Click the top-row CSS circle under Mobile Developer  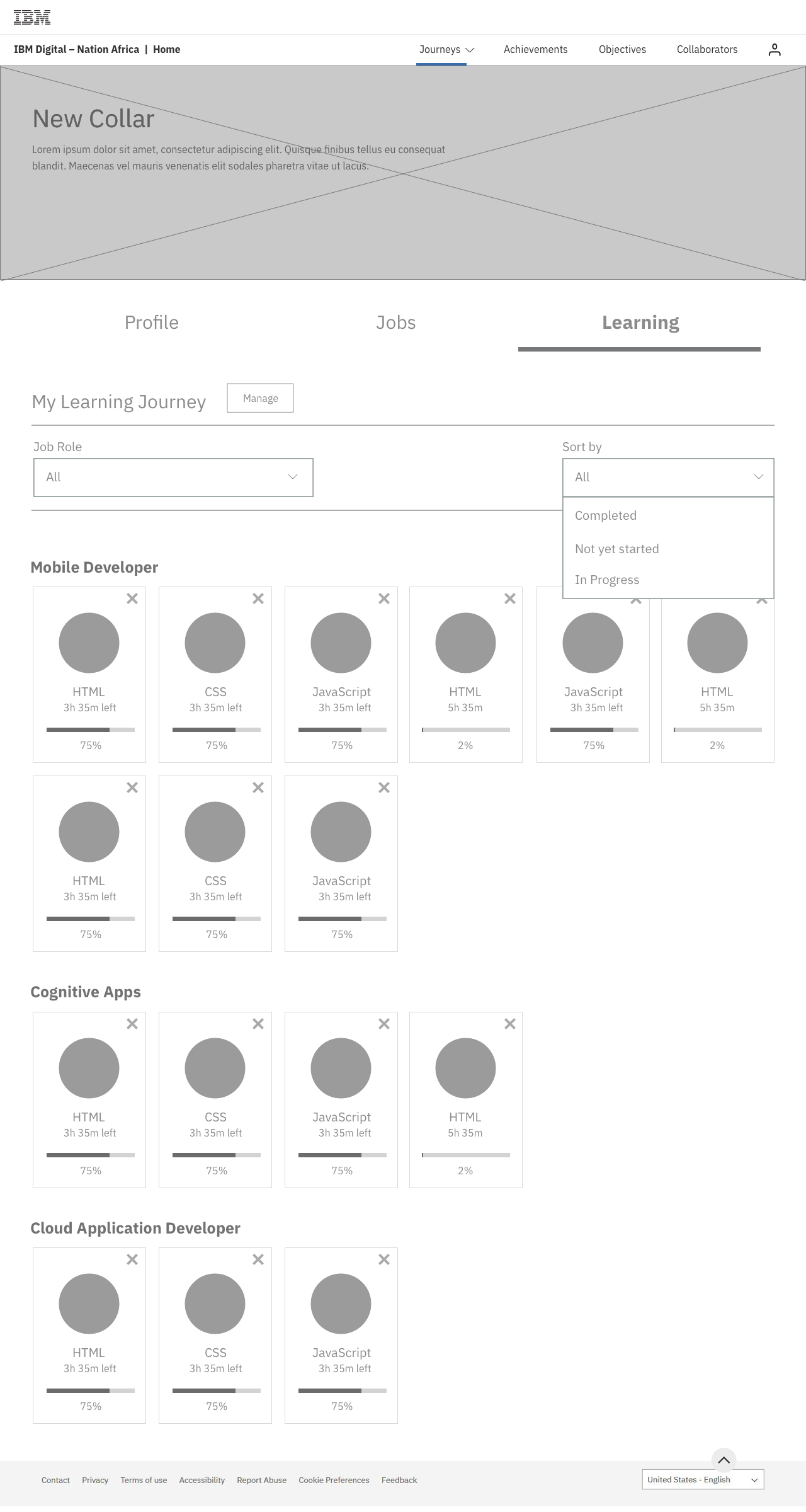[215, 643]
